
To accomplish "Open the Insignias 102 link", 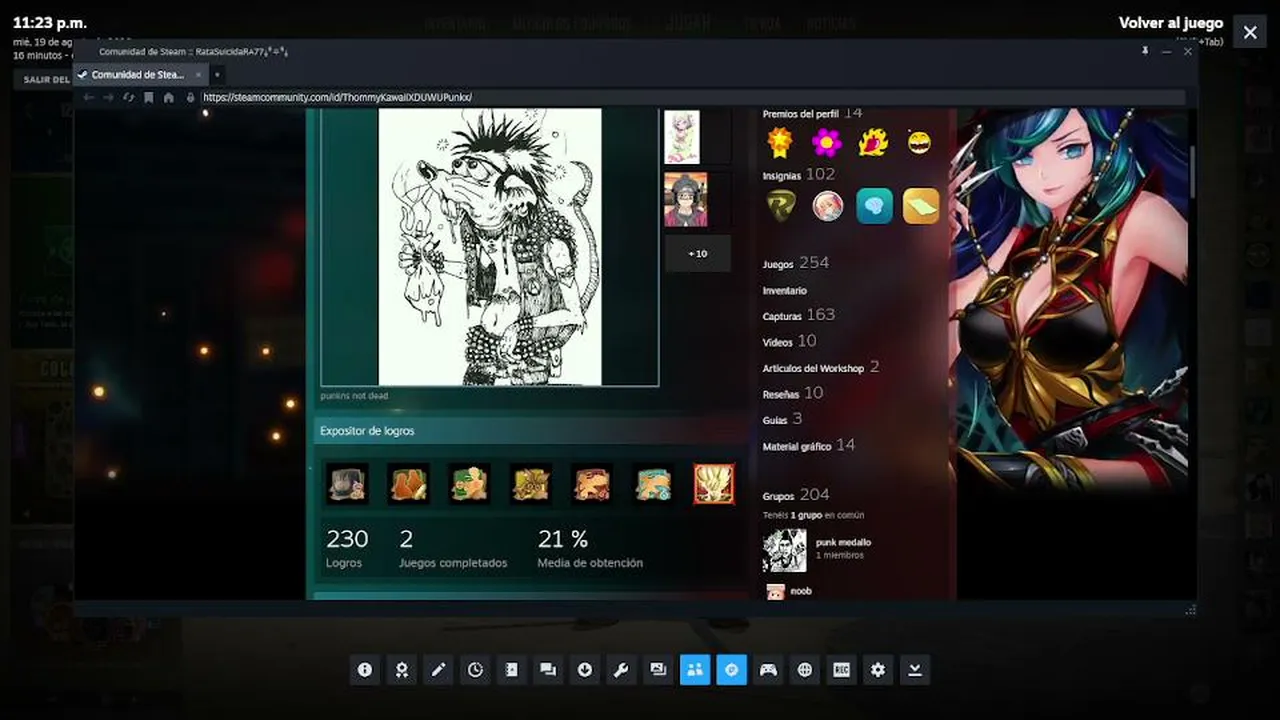I will click(x=798, y=174).
